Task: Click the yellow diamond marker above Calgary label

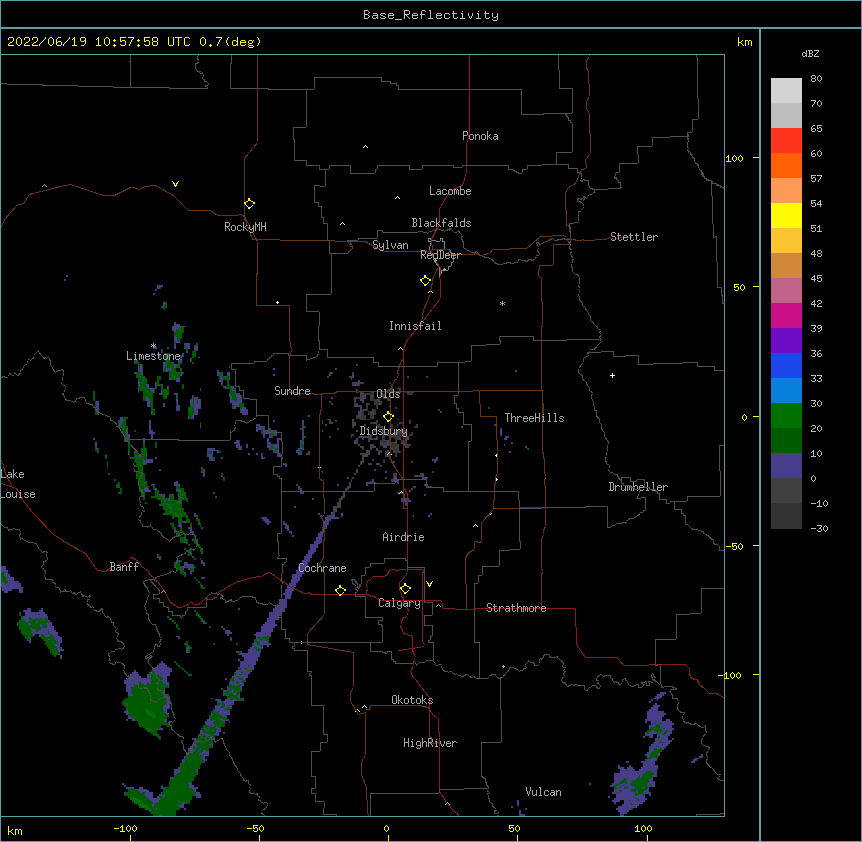Action: (405, 589)
